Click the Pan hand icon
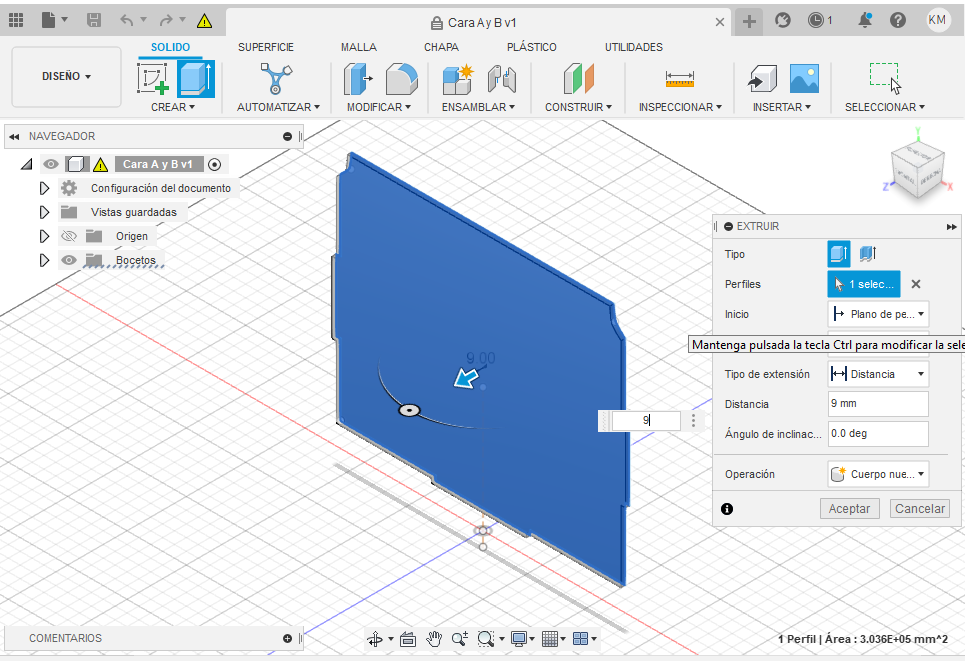The width and height of the screenshot is (965, 661). point(435,638)
